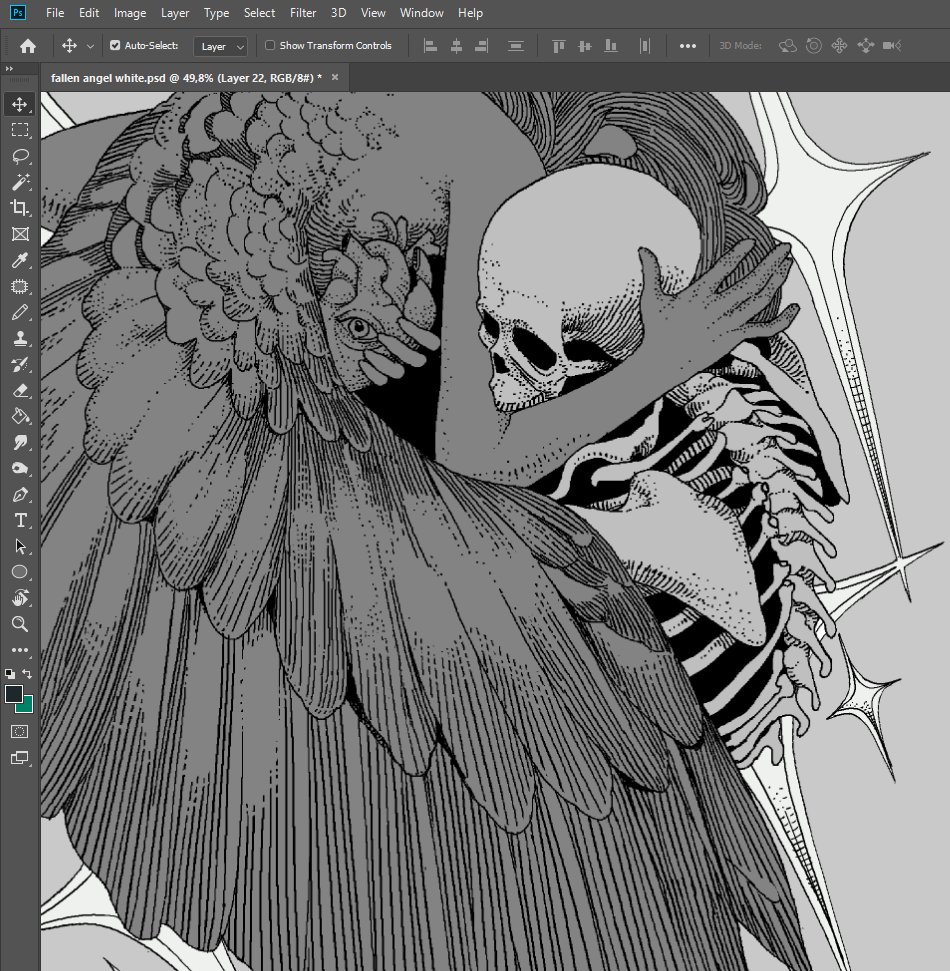Expand the Move tool options chevron

90,46
